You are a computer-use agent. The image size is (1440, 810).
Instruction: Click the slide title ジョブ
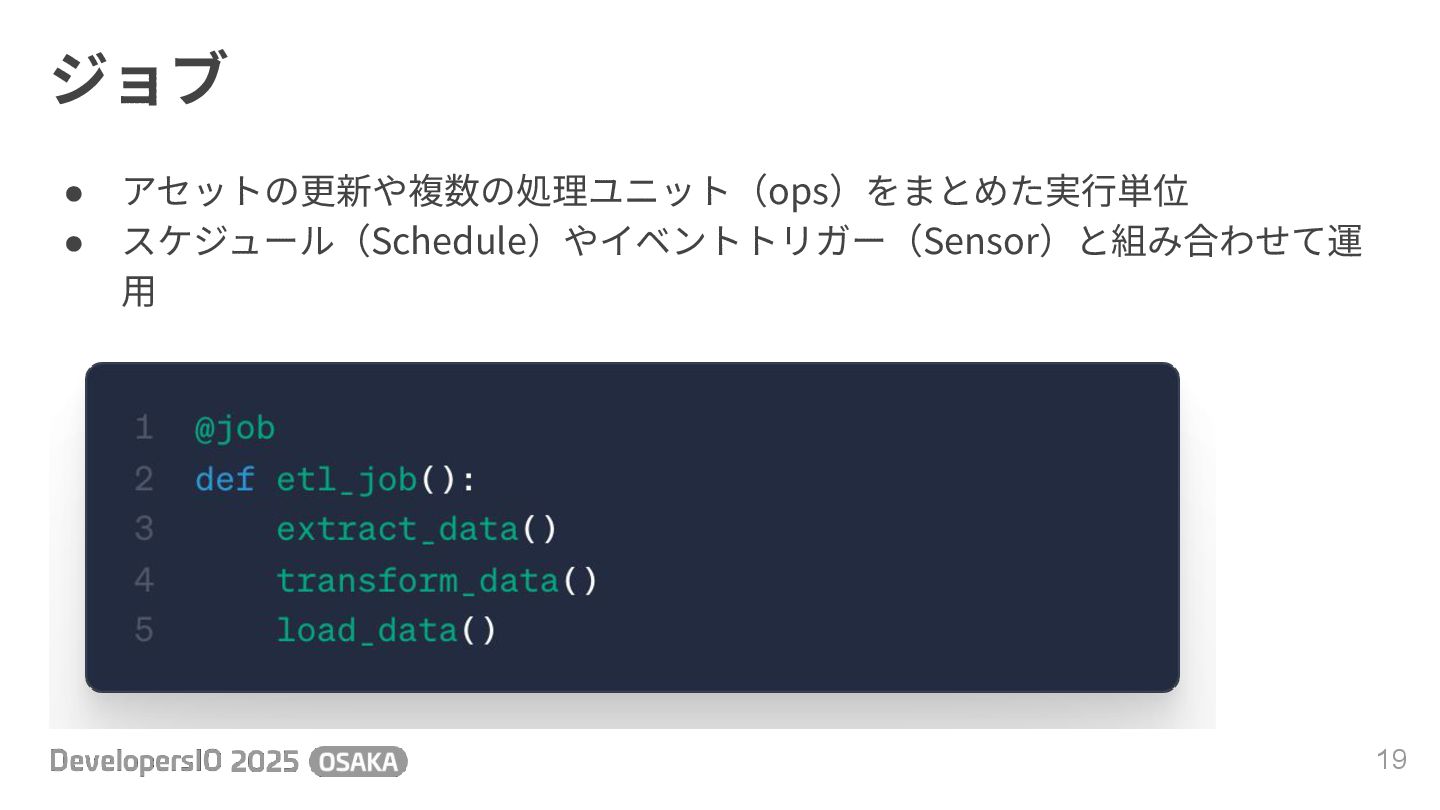click(x=136, y=80)
